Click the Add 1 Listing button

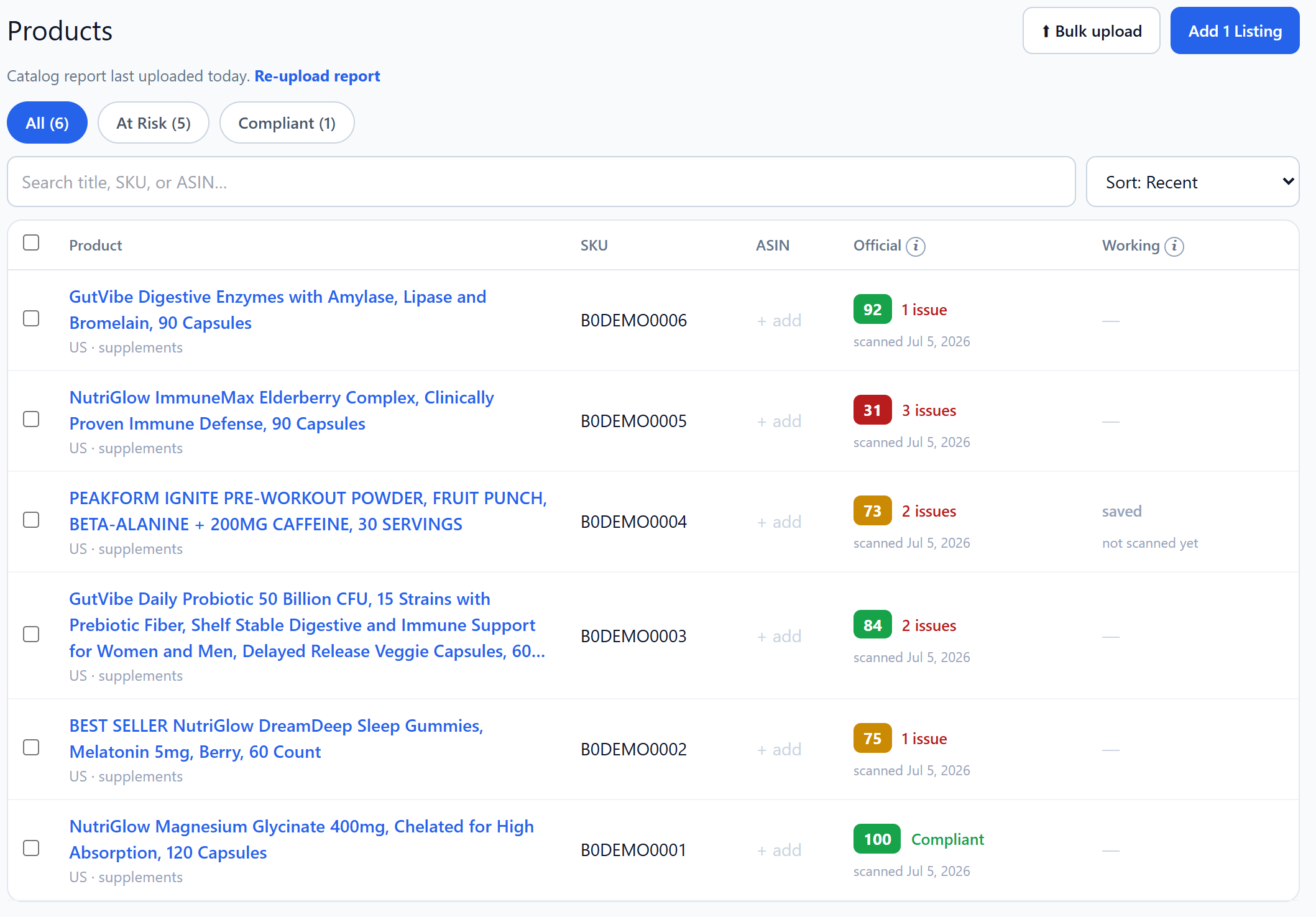click(x=1235, y=30)
